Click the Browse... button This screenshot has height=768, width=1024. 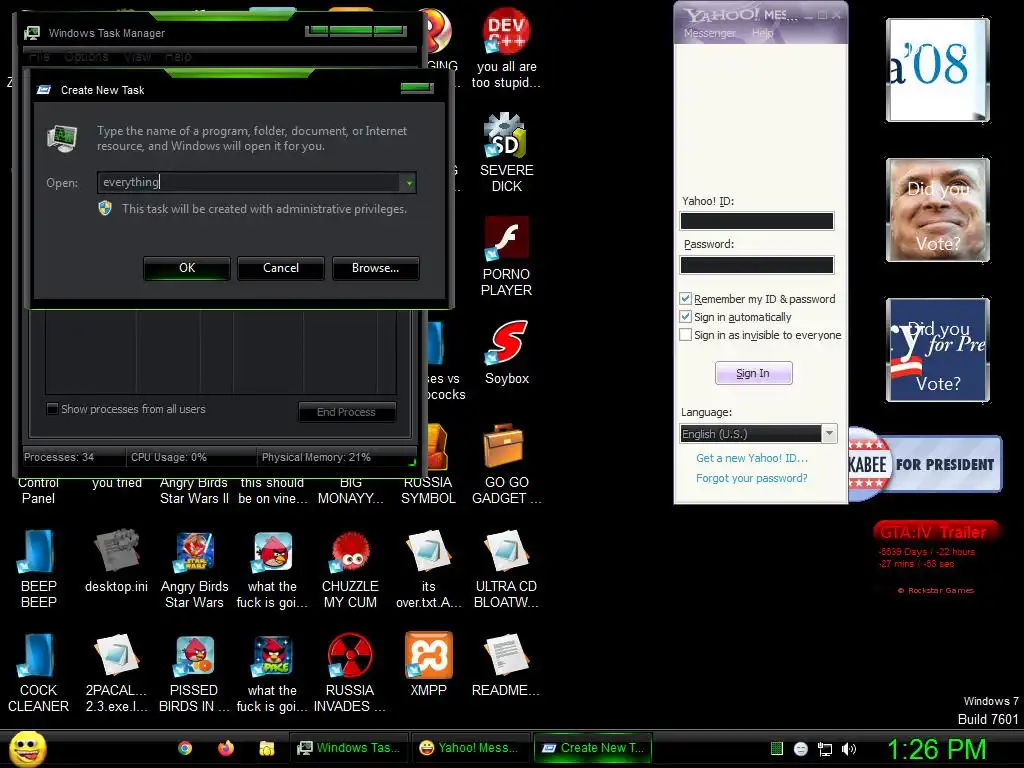point(376,268)
